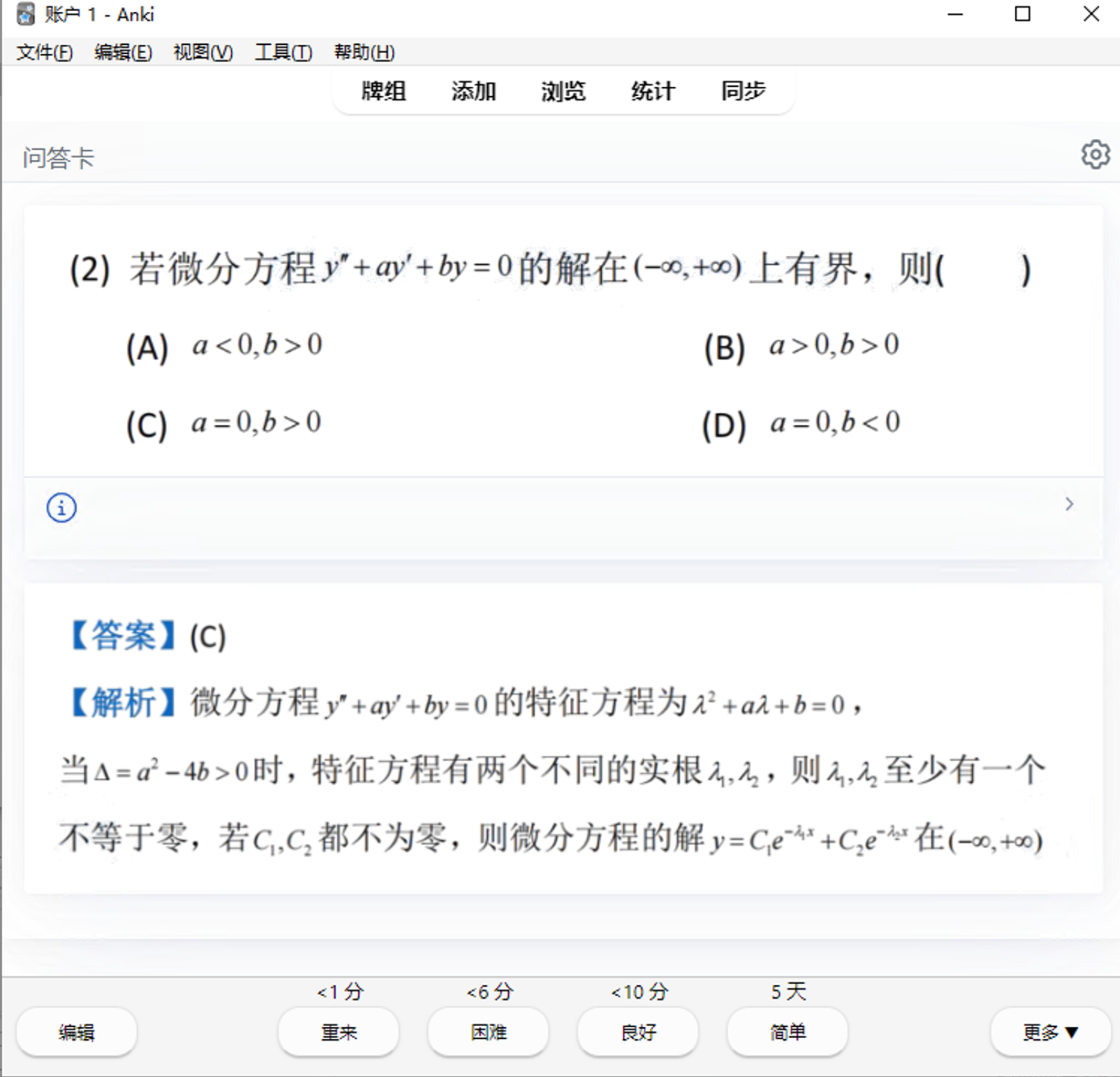Close the Anki window
This screenshot has height=1077, width=1120.
point(1091,14)
